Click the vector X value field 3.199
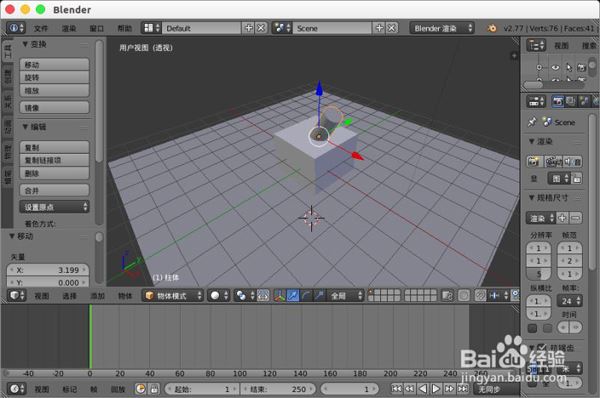Image resolution: width=600 pixels, height=398 pixels. [48, 270]
